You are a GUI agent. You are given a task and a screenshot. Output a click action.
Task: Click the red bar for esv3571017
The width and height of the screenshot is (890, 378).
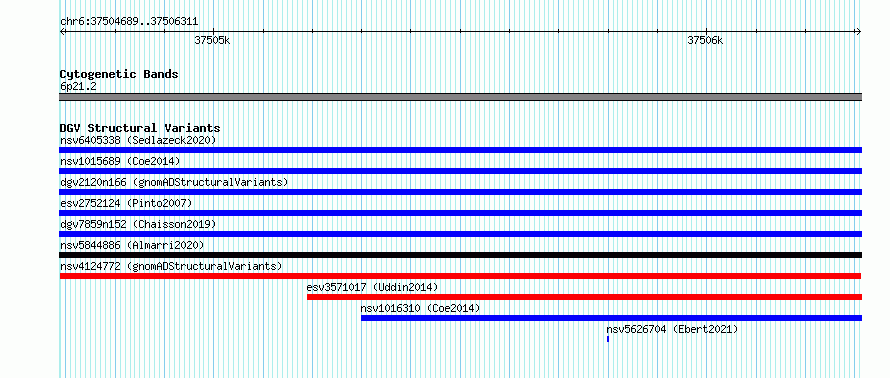pyautogui.click(x=585, y=297)
